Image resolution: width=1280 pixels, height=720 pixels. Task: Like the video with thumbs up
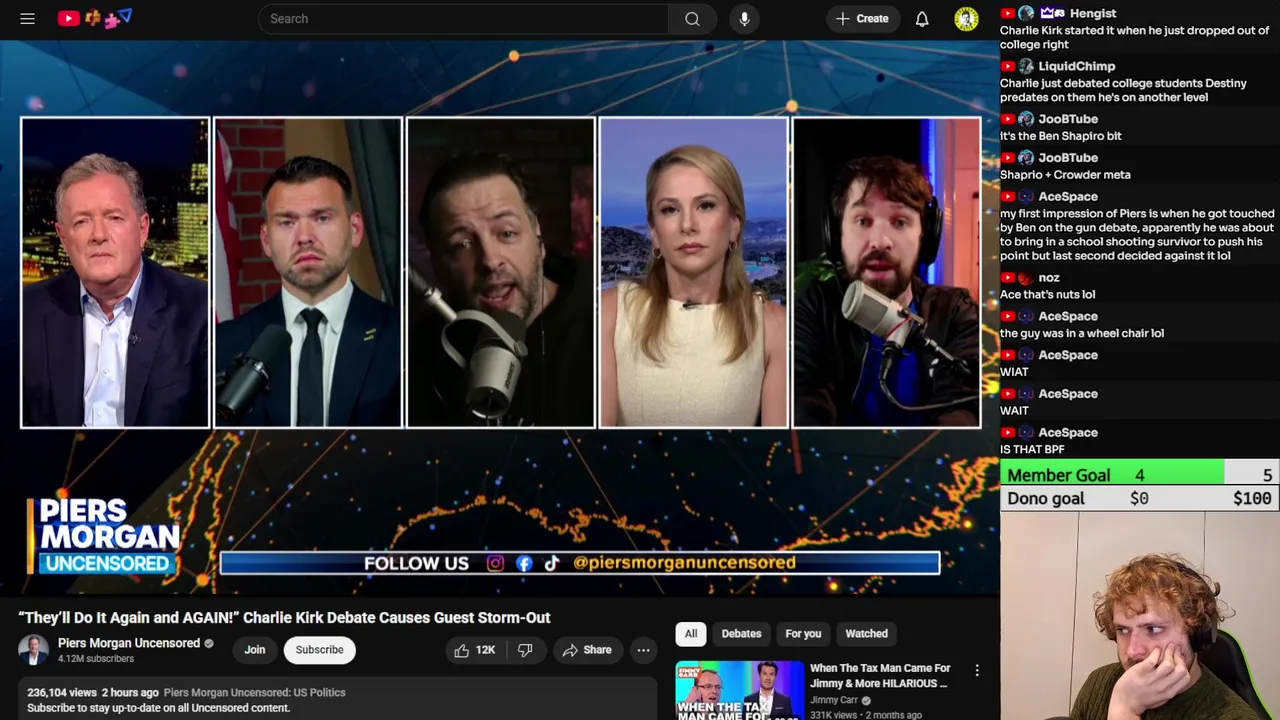pyautogui.click(x=474, y=650)
